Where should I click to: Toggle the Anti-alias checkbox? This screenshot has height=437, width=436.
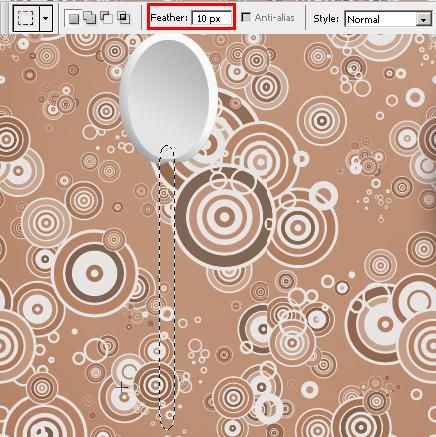coord(246,17)
